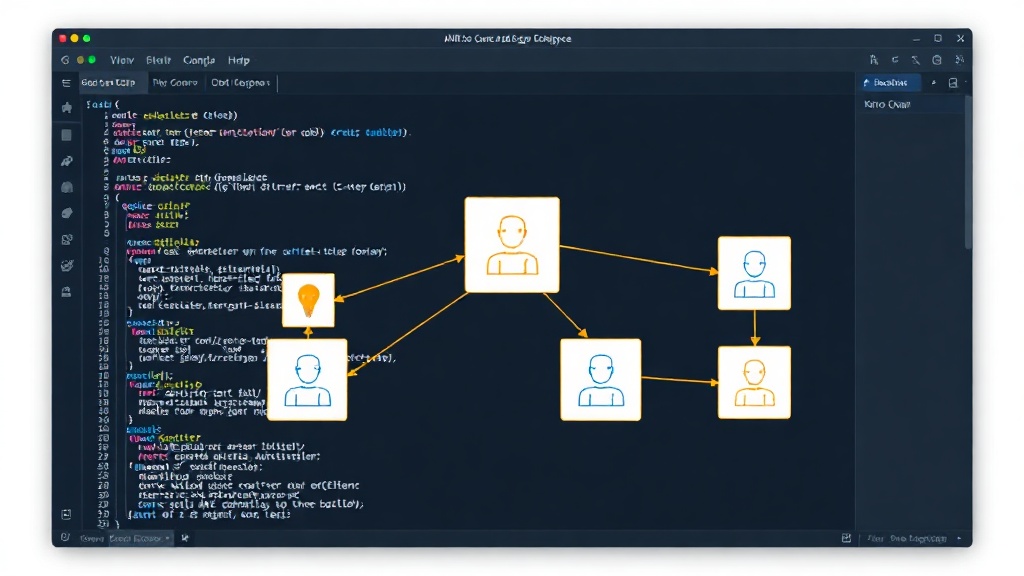The image size is (1024, 576).
Task: Open the language selector caret at the status bar's end
Action: point(959,538)
